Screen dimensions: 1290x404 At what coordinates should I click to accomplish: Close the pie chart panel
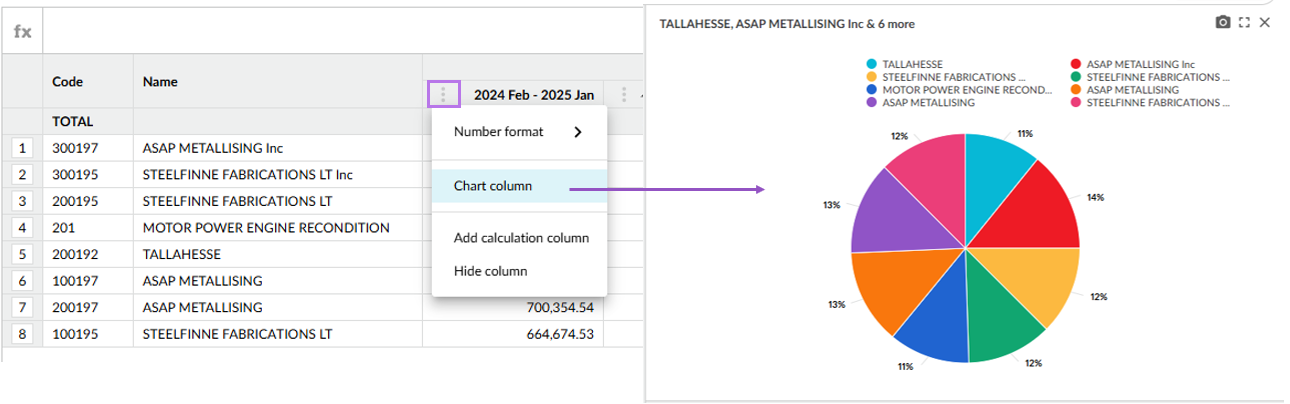point(1265,23)
